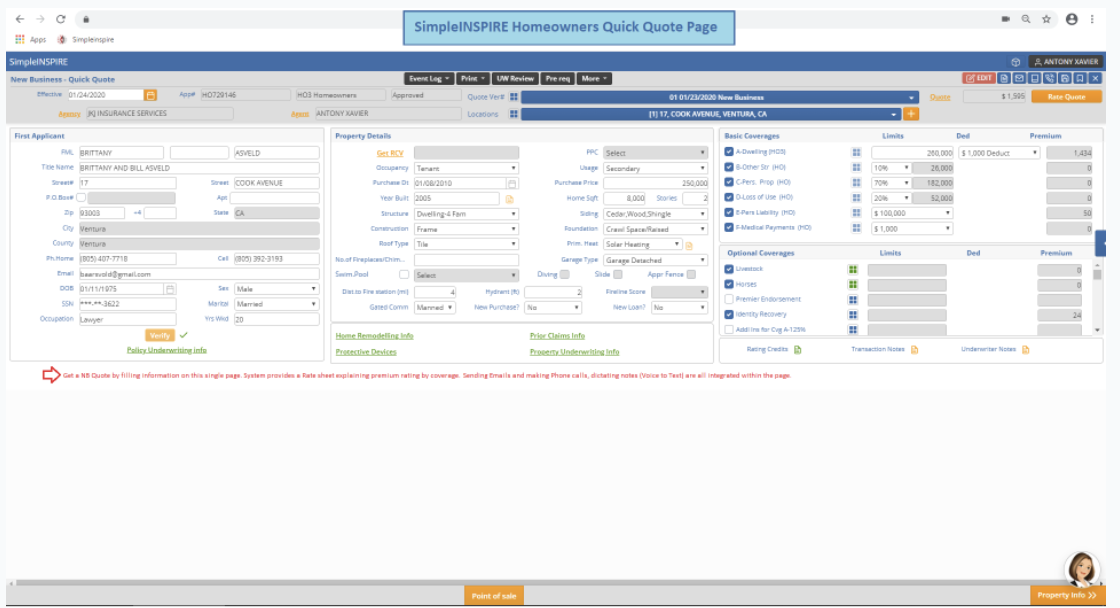
Task: Open the Rating Credits document icon
Action: [x=798, y=349]
